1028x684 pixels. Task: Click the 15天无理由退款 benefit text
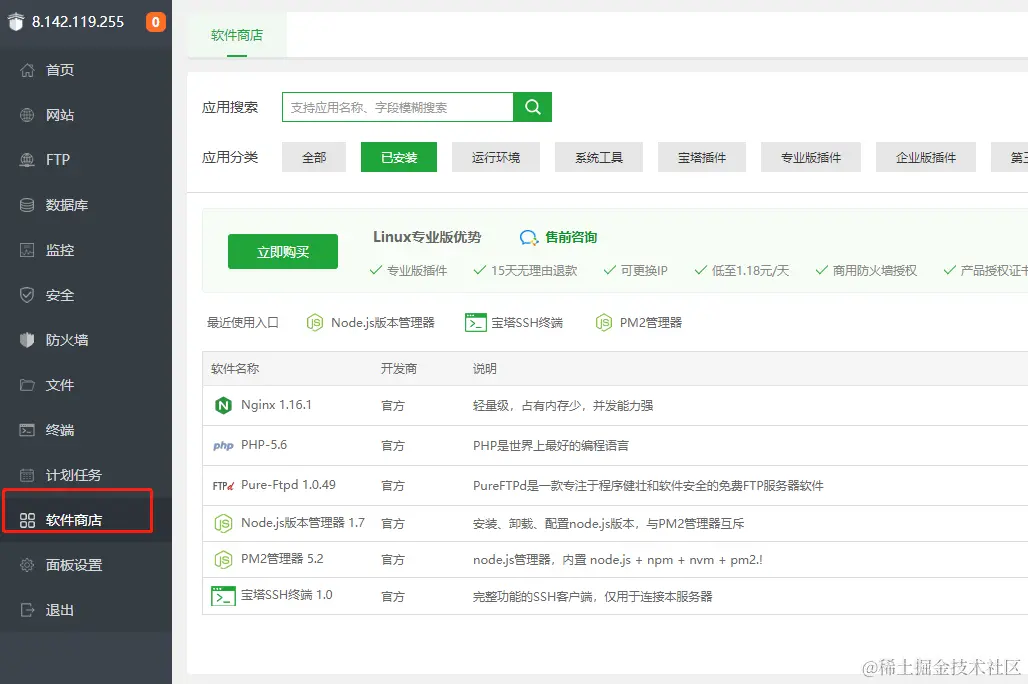tap(534, 271)
